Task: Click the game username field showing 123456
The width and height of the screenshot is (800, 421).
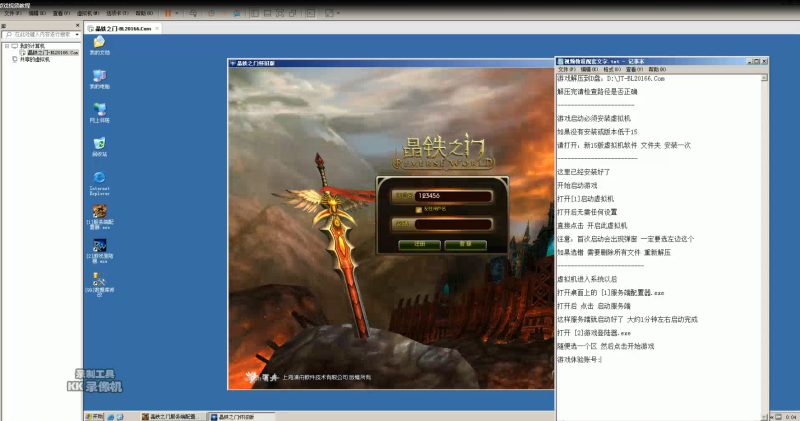Action: [453, 196]
